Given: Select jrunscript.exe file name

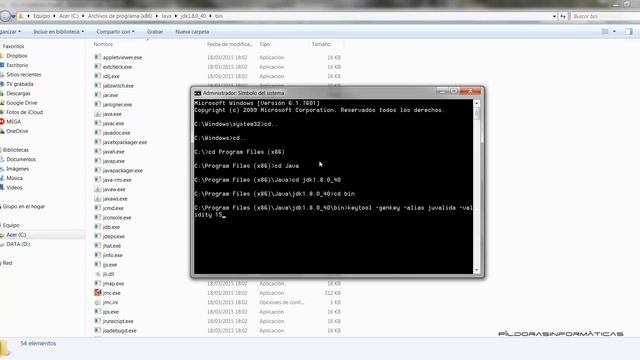Looking at the screenshot, I should [118, 321].
